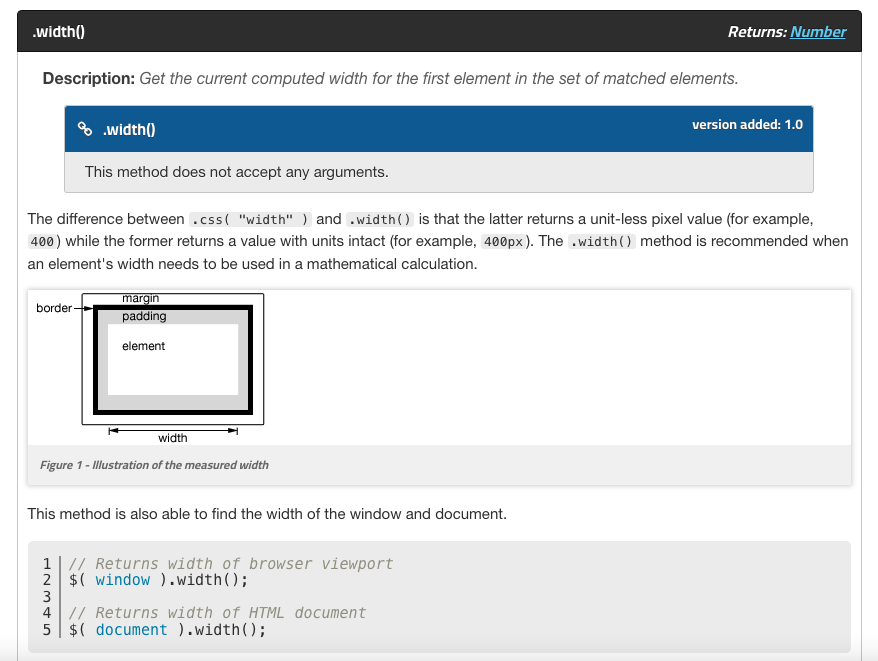Click "This method does not accept any arguments" text

pyautogui.click(x=236, y=172)
